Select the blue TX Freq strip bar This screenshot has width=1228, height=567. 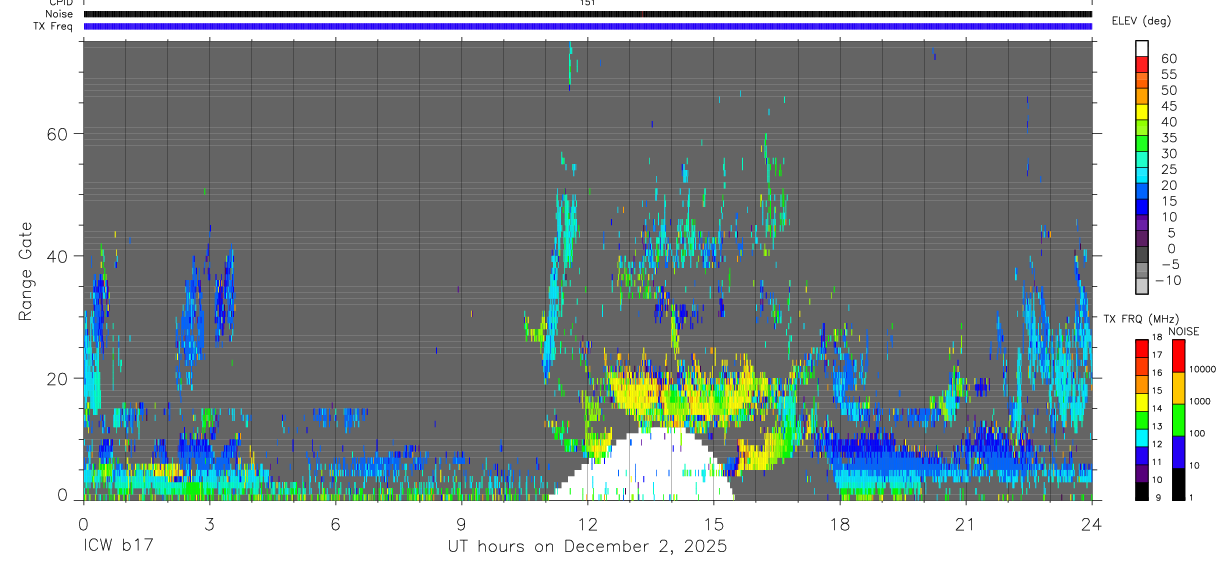(587, 26)
